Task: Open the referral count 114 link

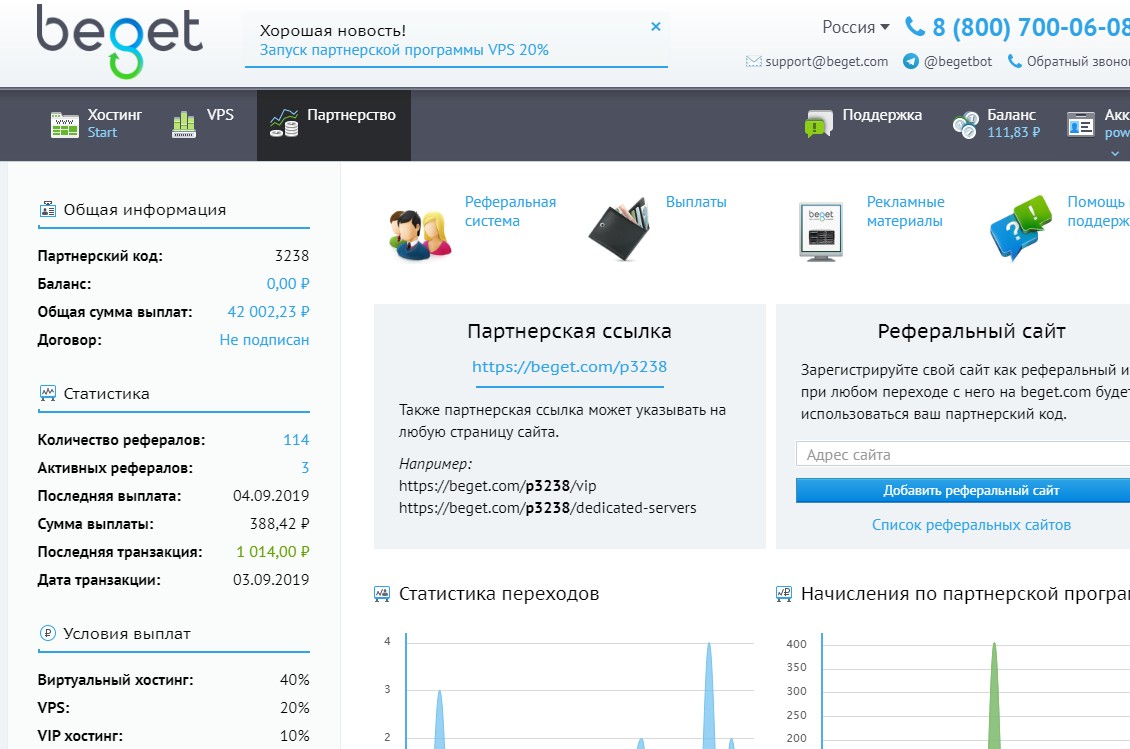Action: [x=296, y=440]
